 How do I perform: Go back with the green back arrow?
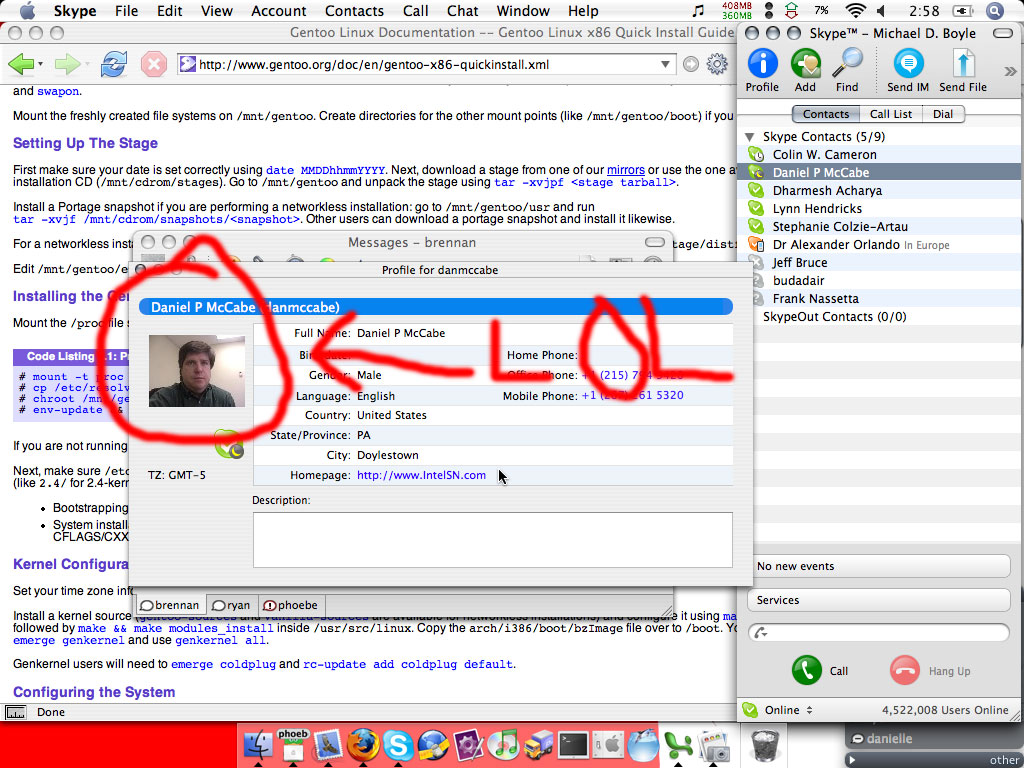point(20,64)
